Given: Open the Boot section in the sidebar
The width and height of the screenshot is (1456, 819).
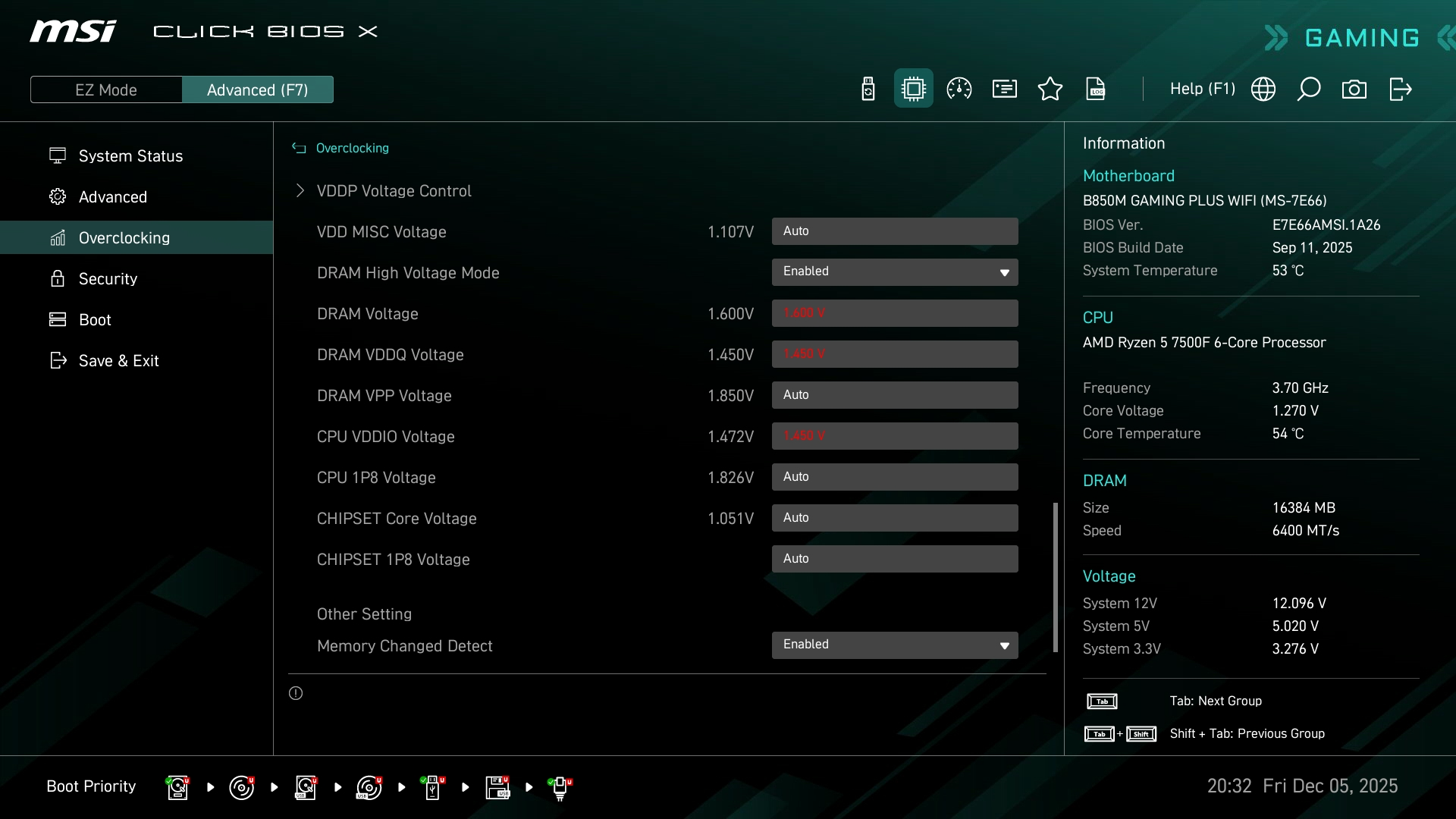Looking at the screenshot, I should (x=136, y=320).
